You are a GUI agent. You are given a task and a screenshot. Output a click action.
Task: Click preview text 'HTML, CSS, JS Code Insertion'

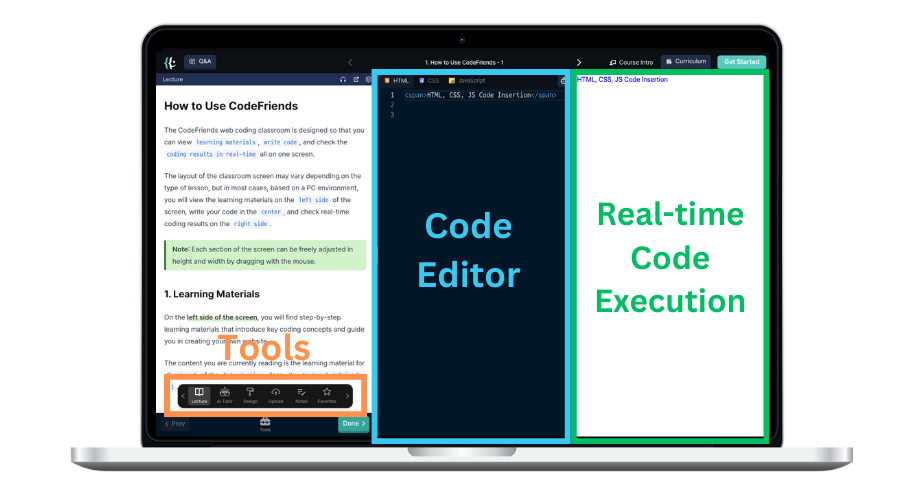tap(622, 79)
